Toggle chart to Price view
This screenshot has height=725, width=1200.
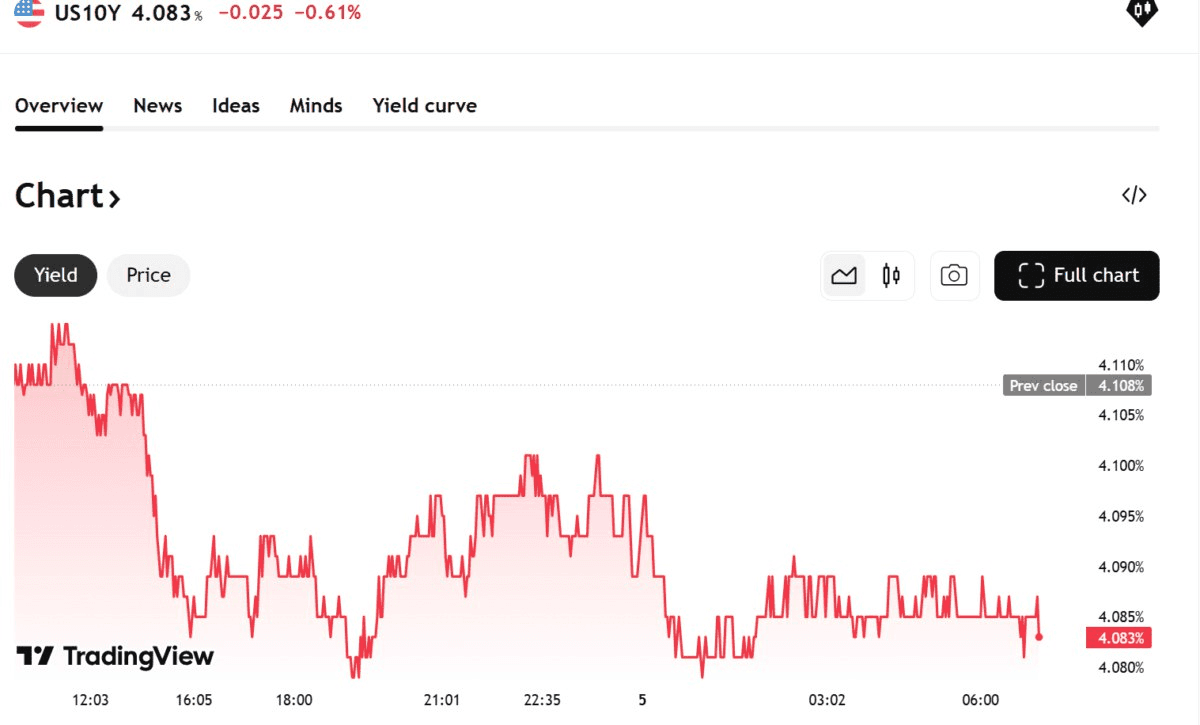point(148,275)
